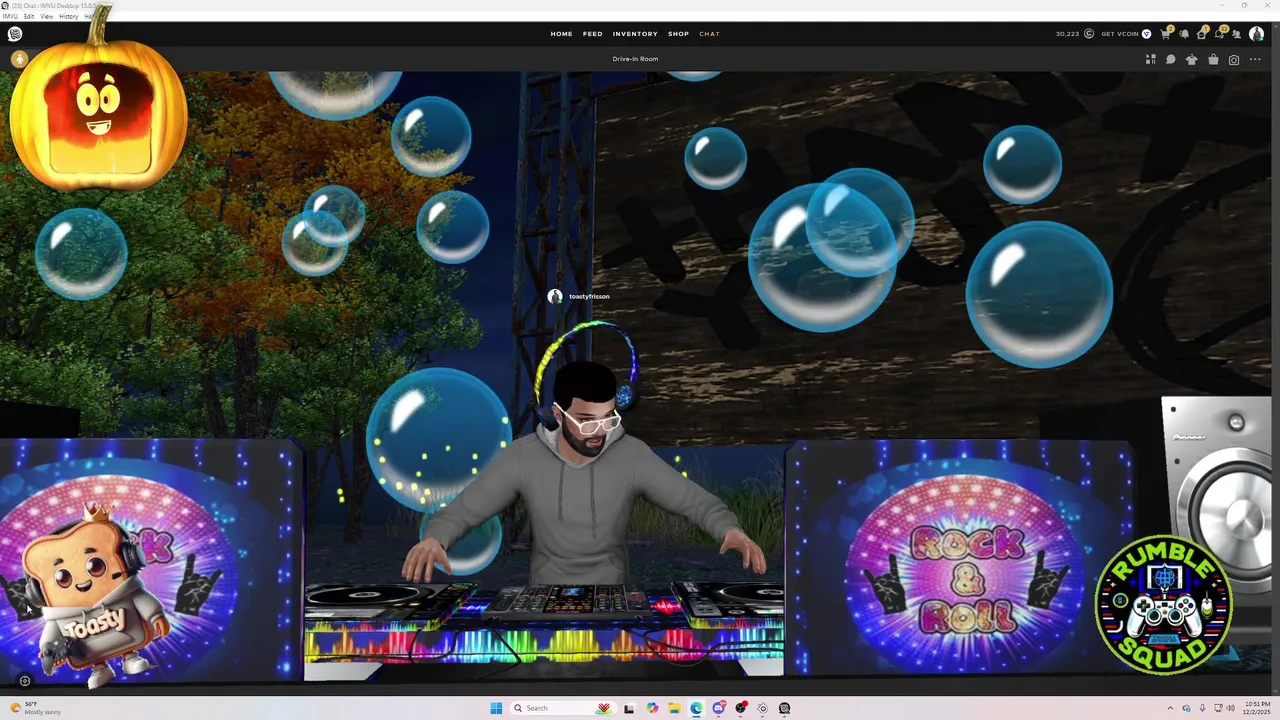
Task: Click the recenter camera icon at bottom left
Action: [25, 681]
